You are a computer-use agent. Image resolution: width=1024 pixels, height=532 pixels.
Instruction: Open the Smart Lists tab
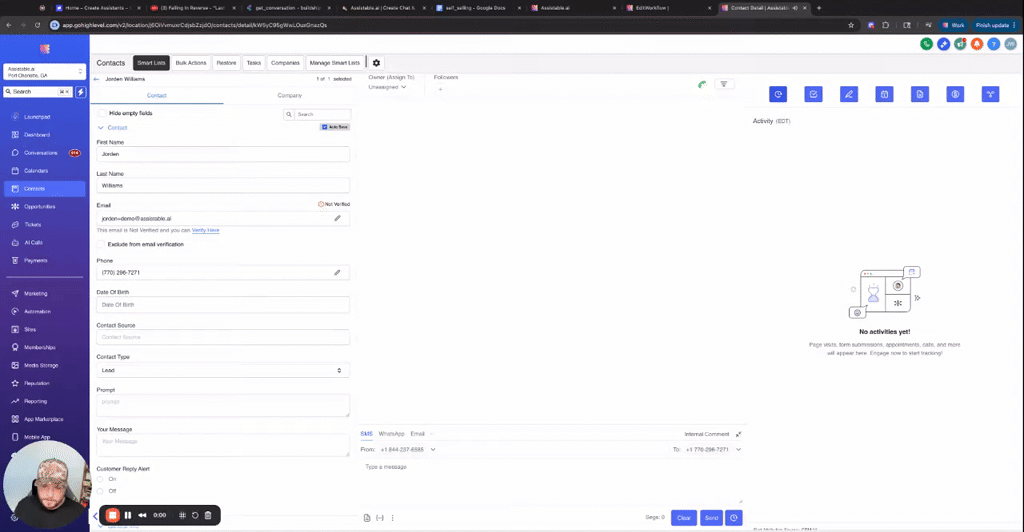point(152,63)
